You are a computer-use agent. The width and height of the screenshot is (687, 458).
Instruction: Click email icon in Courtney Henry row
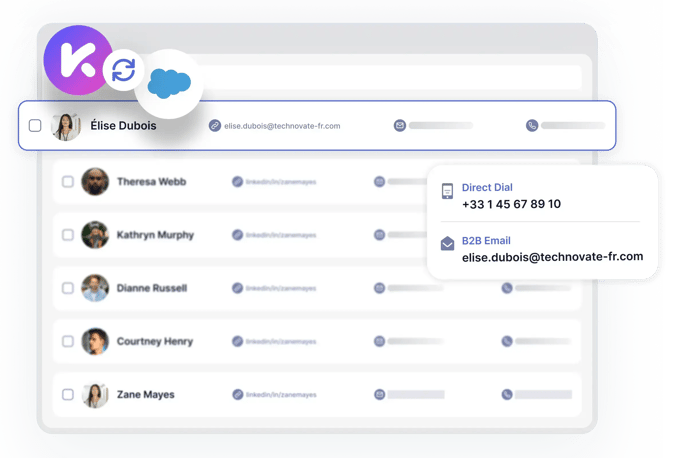pyautogui.click(x=379, y=341)
